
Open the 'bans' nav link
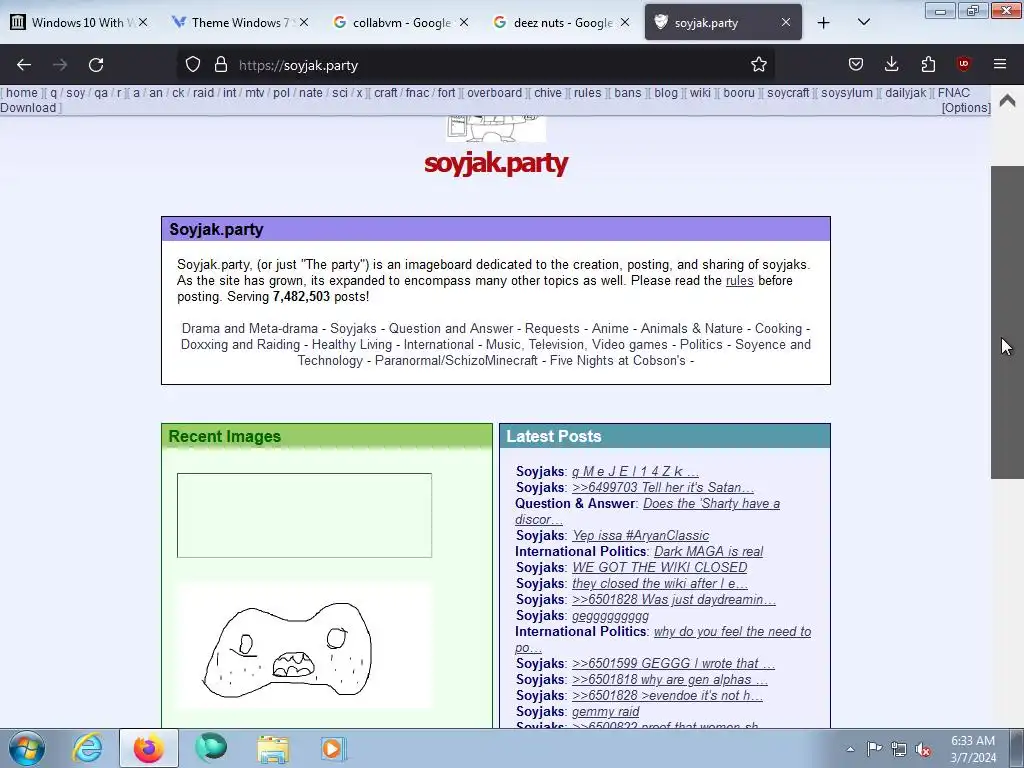click(x=628, y=93)
